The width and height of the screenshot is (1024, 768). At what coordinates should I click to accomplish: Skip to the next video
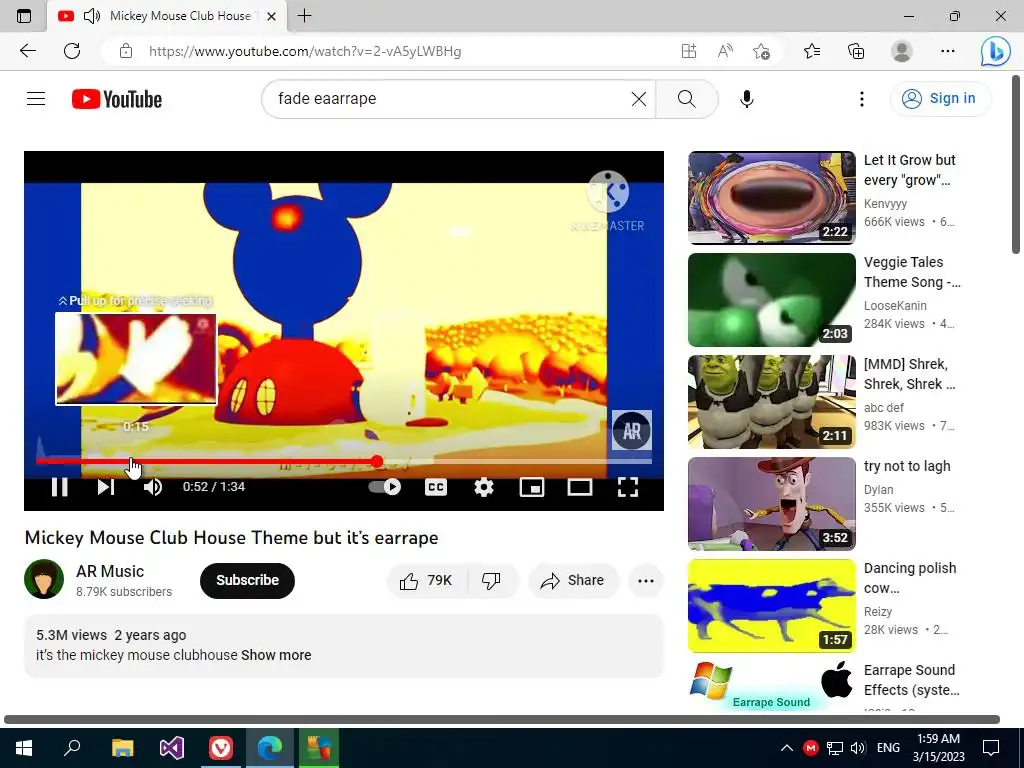pyautogui.click(x=106, y=487)
